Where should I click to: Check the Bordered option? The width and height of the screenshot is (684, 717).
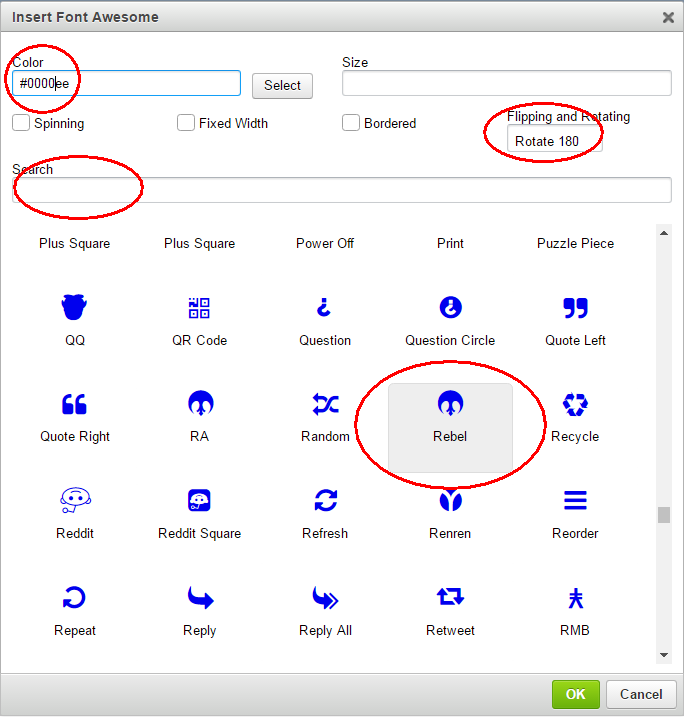[351, 123]
